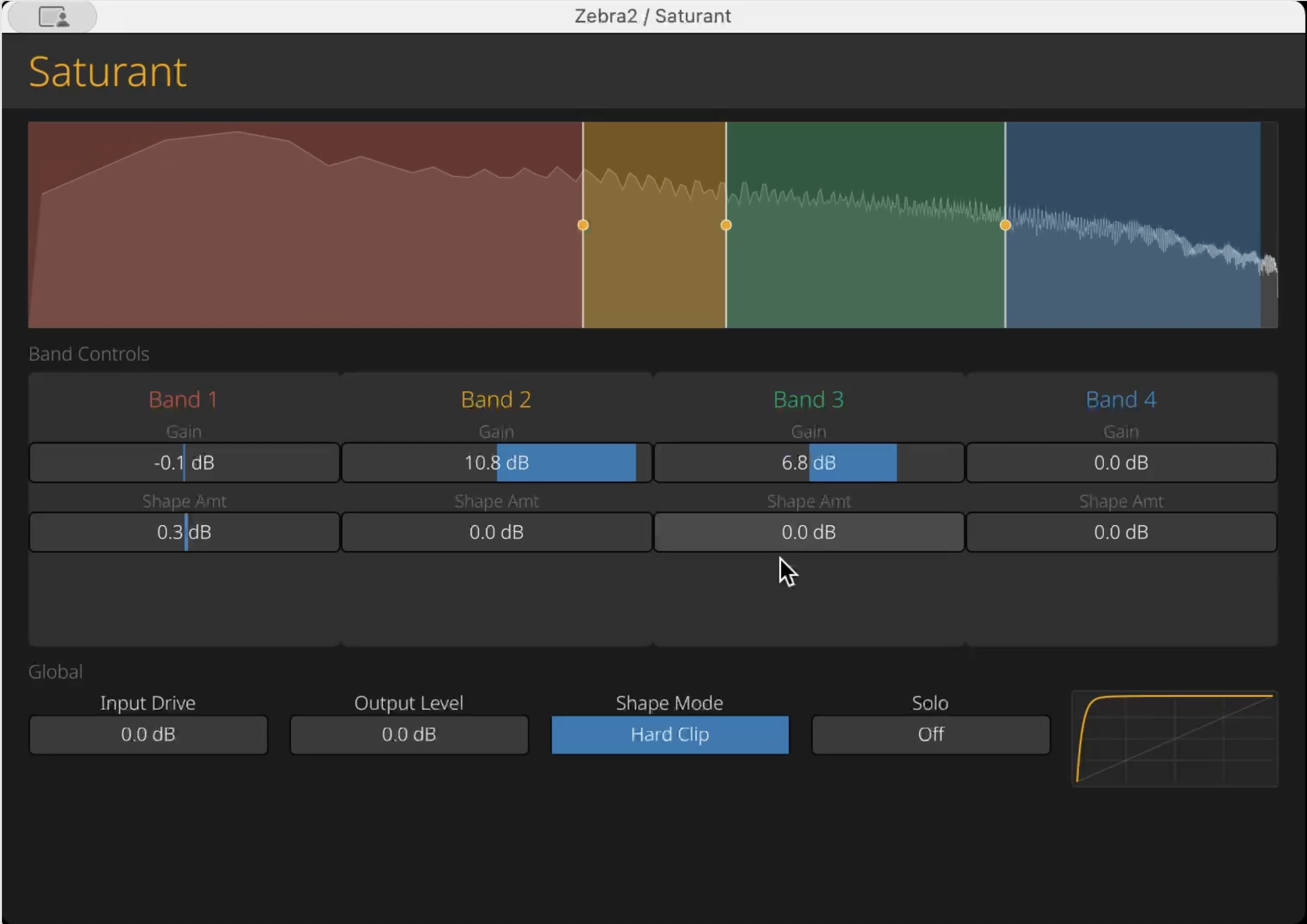Click the Output Level value field

408,735
